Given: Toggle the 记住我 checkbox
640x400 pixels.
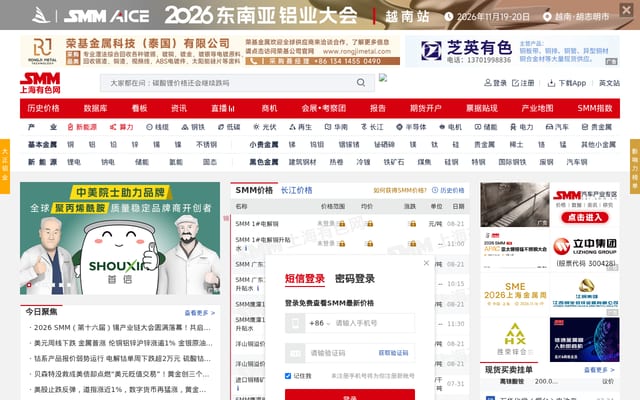Looking at the screenshot, I should coord(288,376).
